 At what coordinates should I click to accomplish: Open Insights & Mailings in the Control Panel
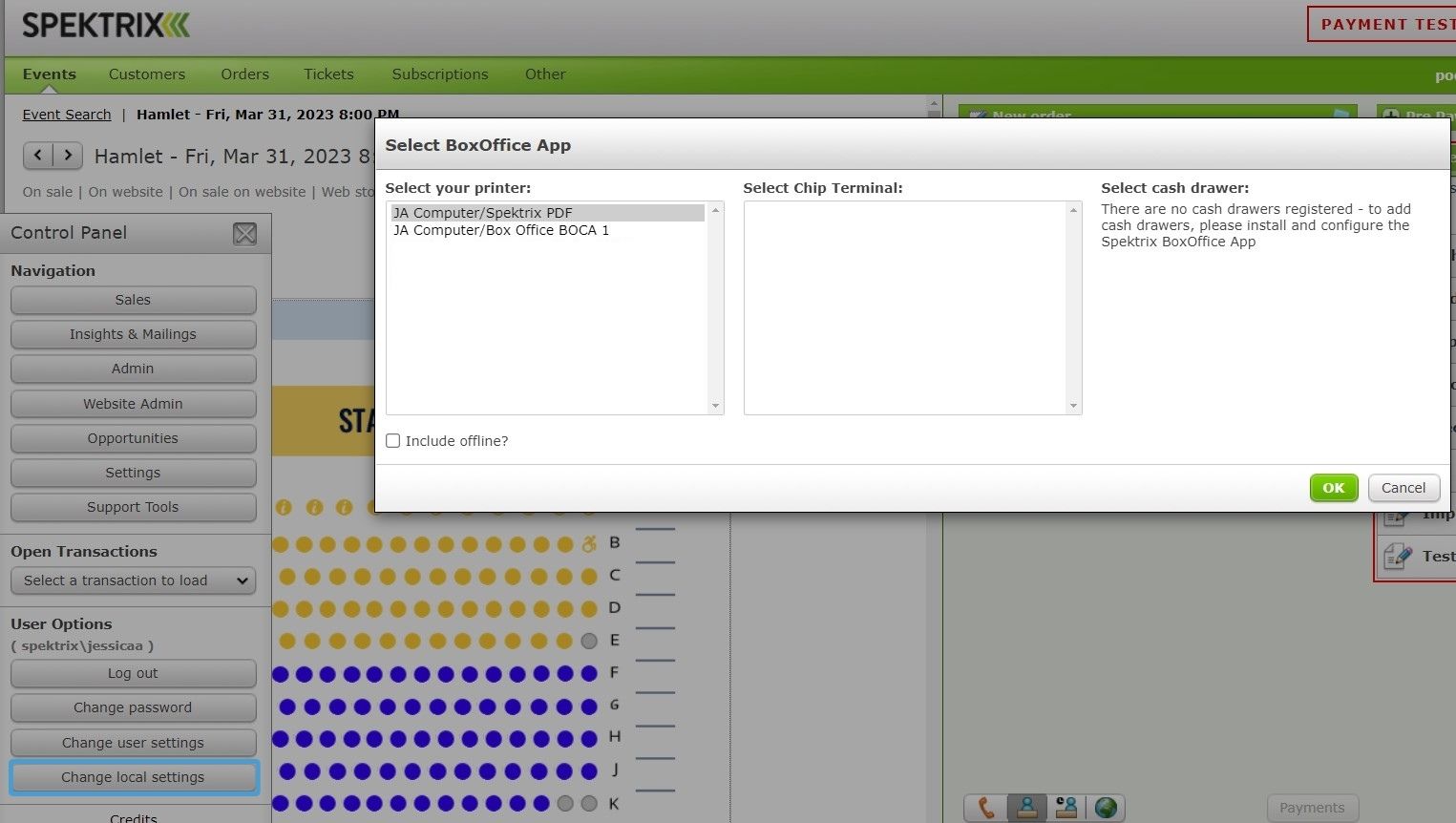133,334
